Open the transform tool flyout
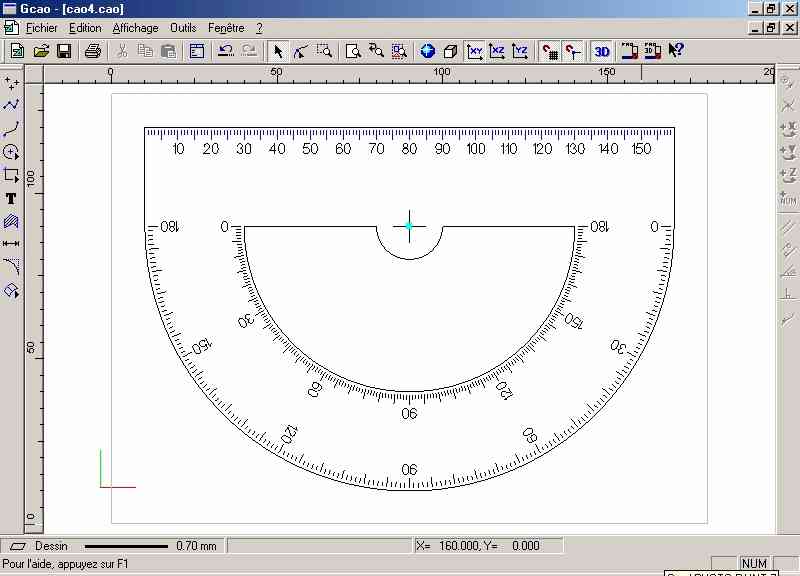The height and width of the screenshot is (576, 800). [11, 290]
